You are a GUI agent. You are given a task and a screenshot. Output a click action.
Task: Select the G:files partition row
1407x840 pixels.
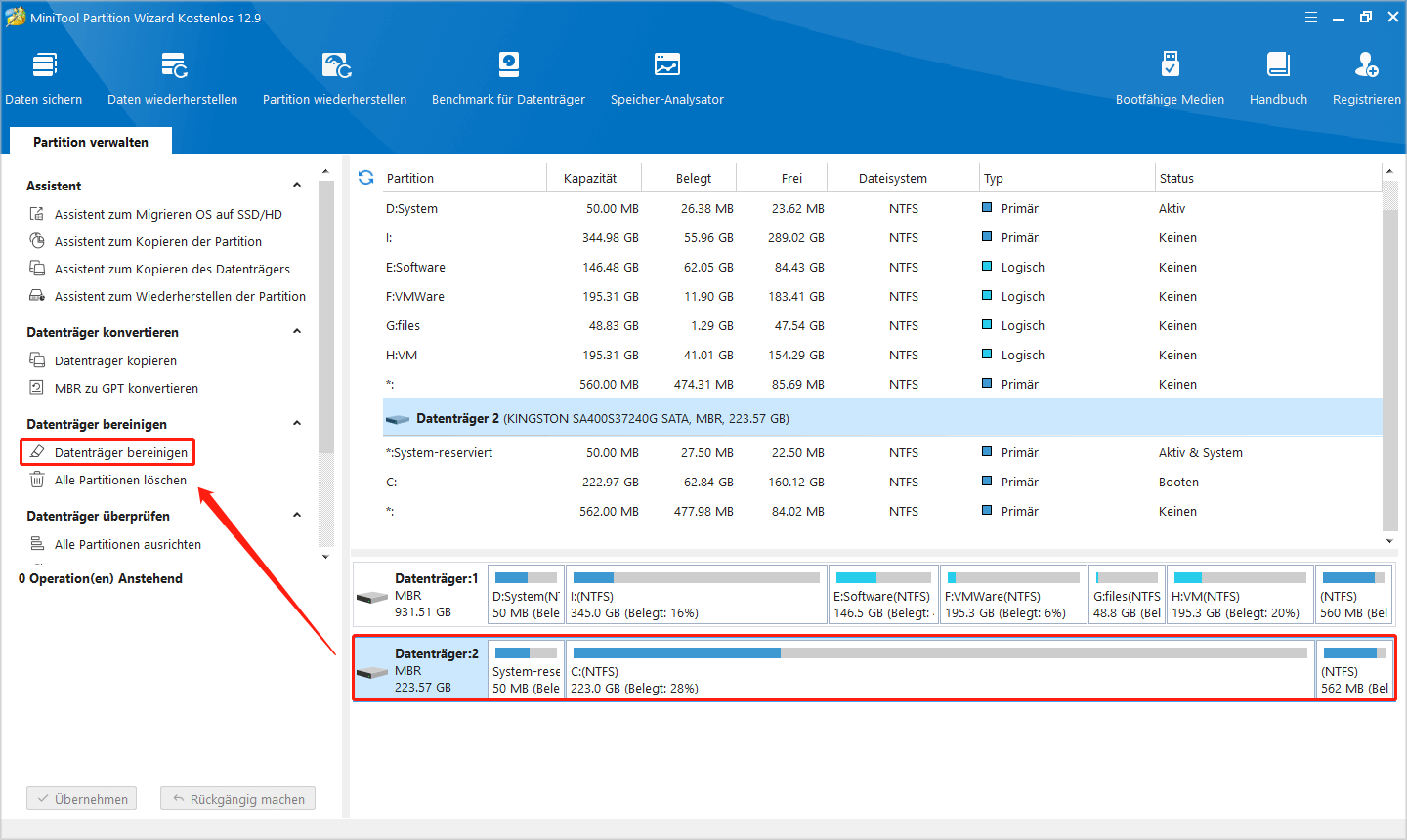point(882,325)
